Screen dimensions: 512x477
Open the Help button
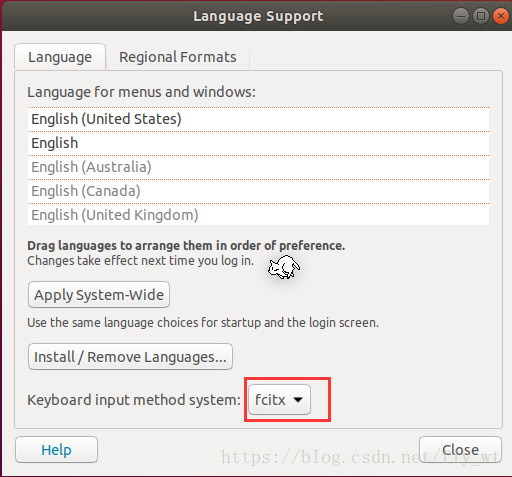[56, 450]
